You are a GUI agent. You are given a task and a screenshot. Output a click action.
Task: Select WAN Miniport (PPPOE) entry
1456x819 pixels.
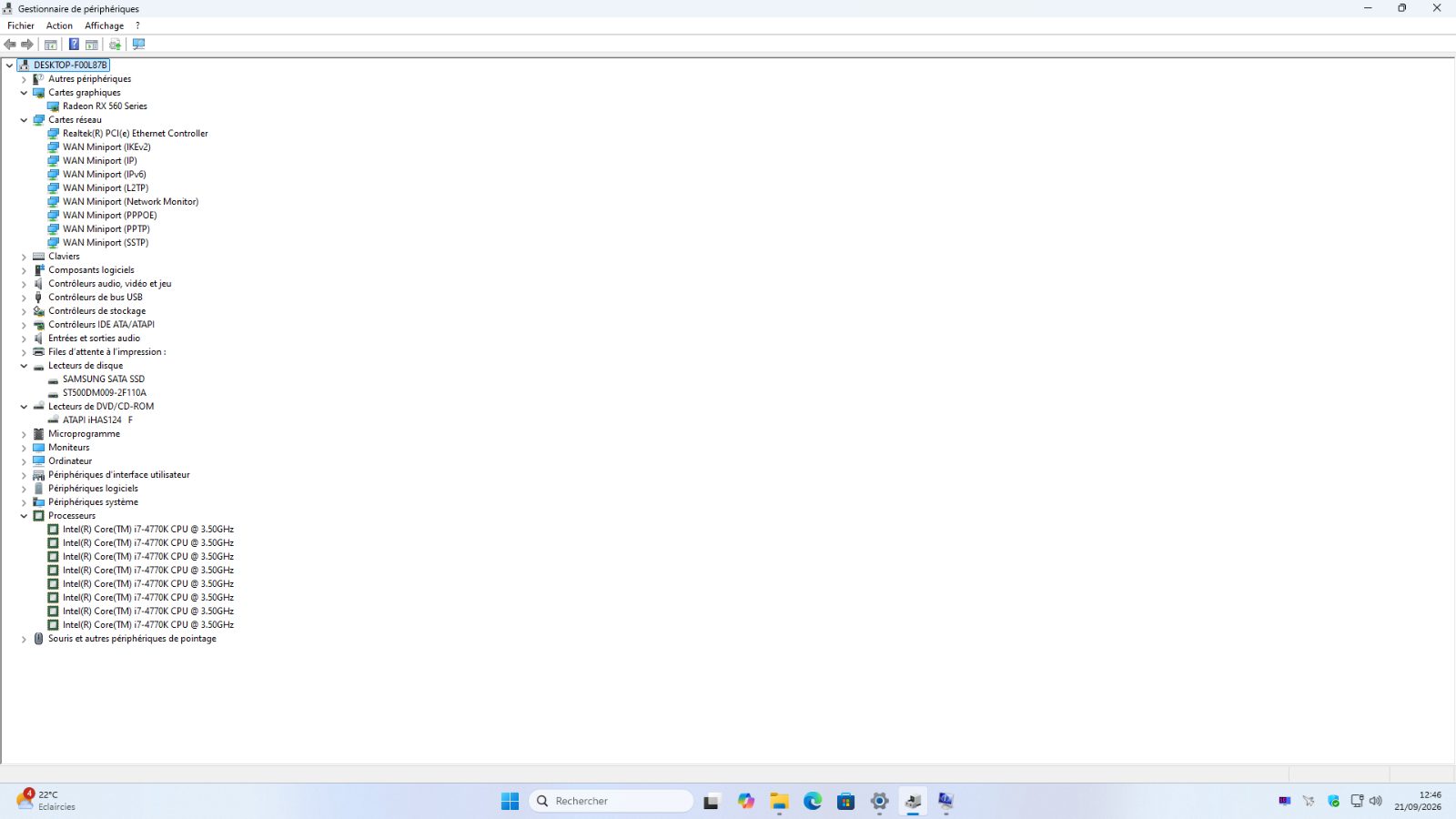(110, 216)
